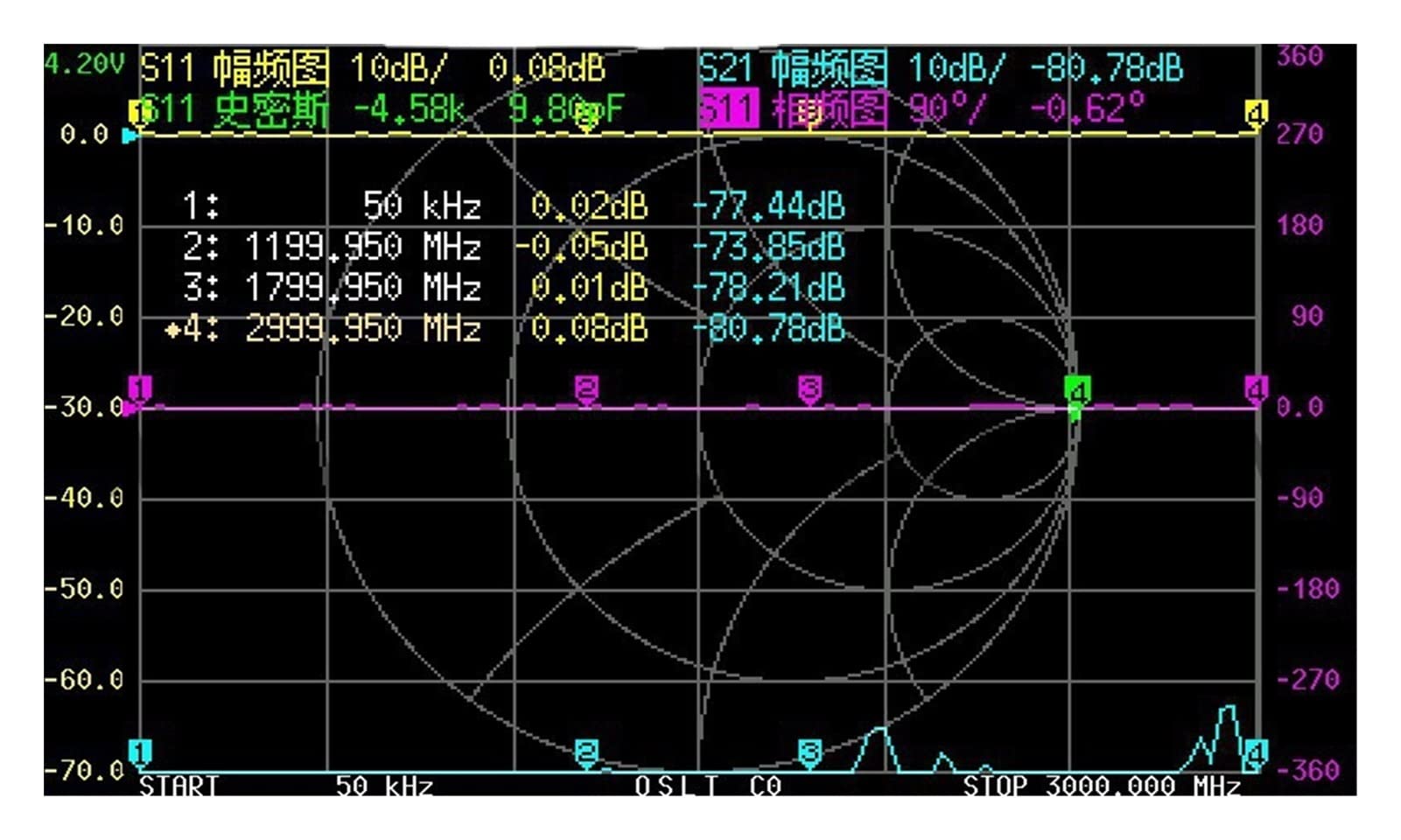Tap the 50 kHz start frequency value
The height and width of the screenshot is (840, 1401).
point(384,785)
